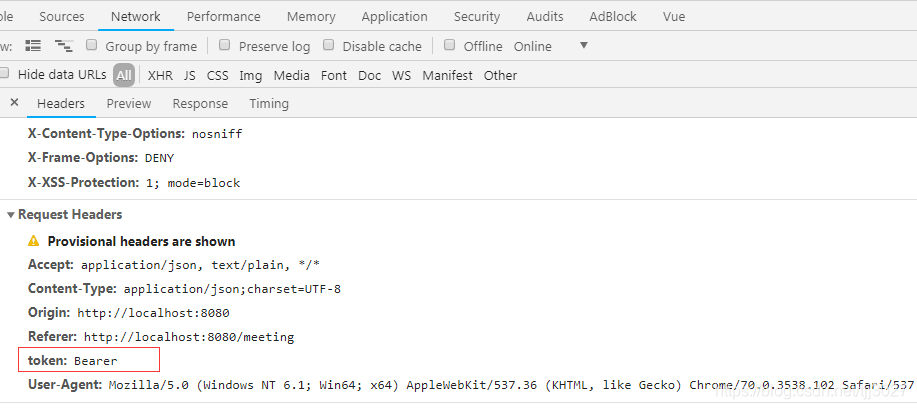
Task: Click the provisional headers warning icon
Action: click(34, 241)
